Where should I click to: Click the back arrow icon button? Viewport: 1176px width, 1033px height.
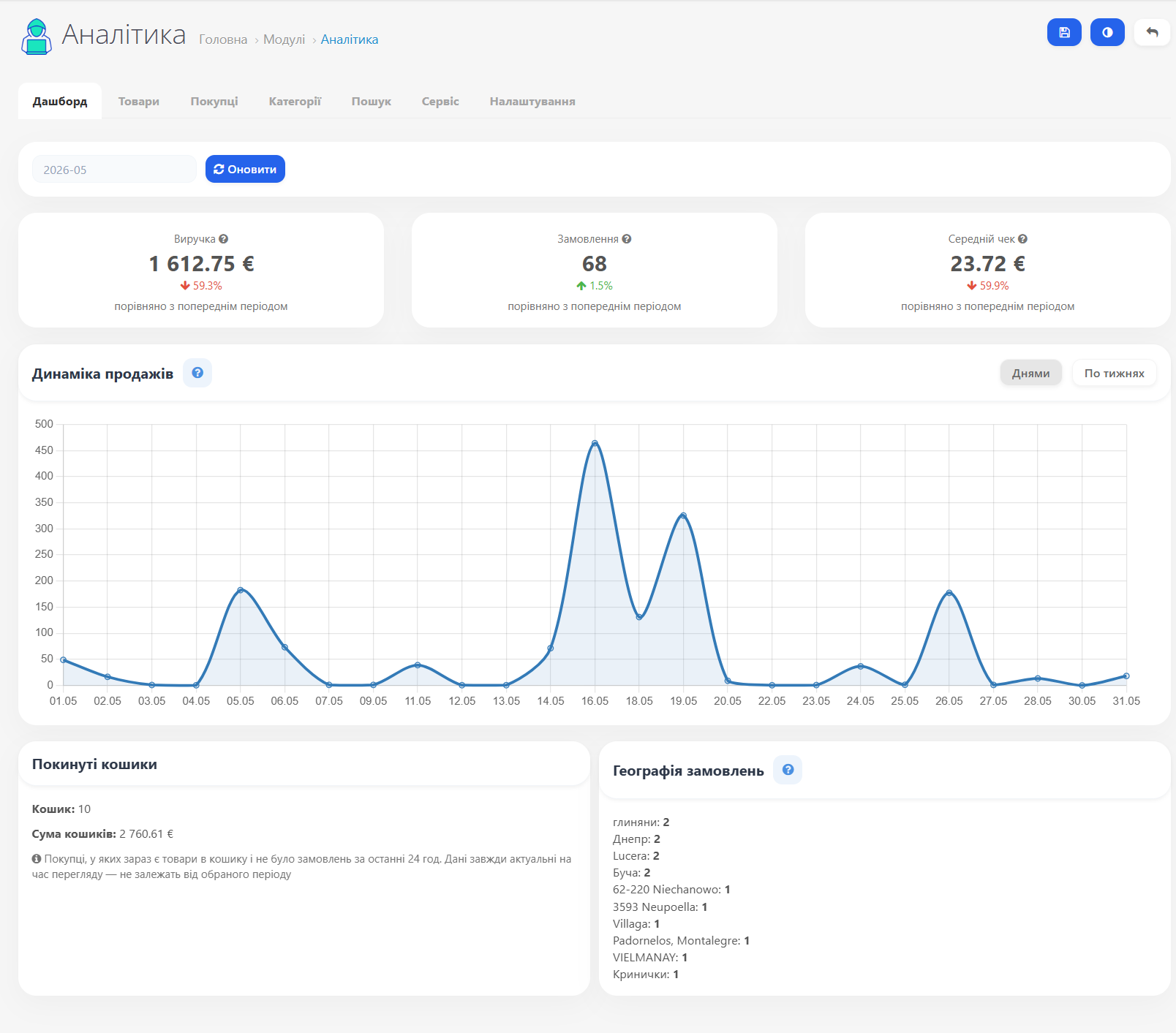point(1152,32)
